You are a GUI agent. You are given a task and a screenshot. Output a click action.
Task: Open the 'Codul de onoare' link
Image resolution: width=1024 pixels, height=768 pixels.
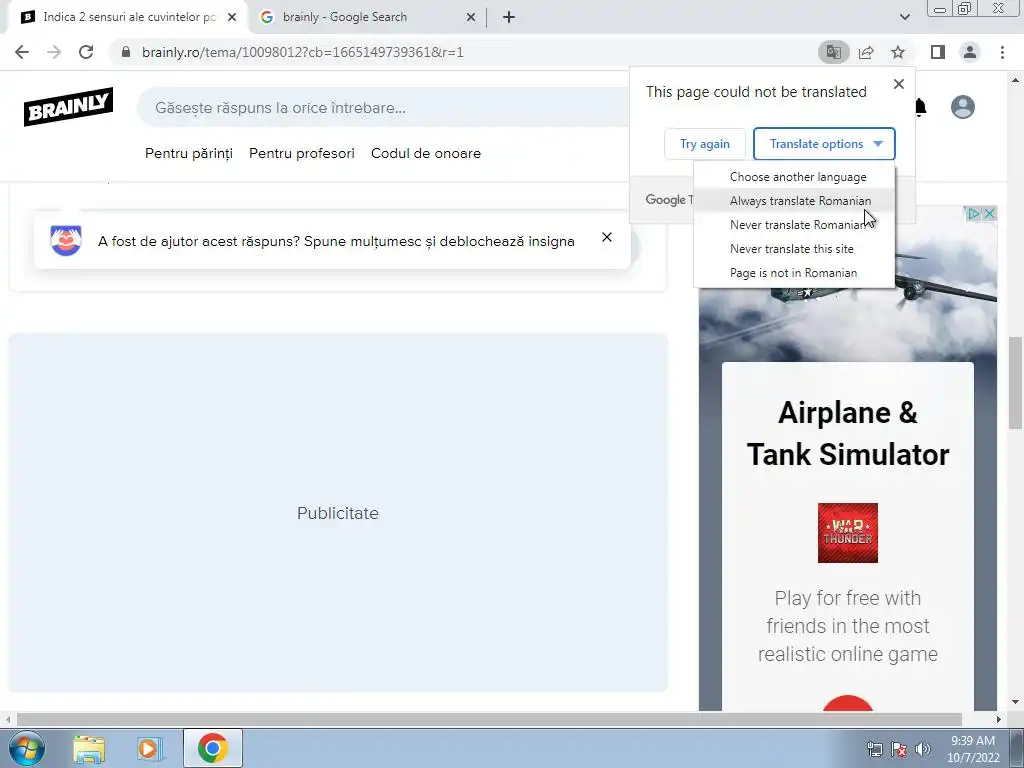coord(426,153)
